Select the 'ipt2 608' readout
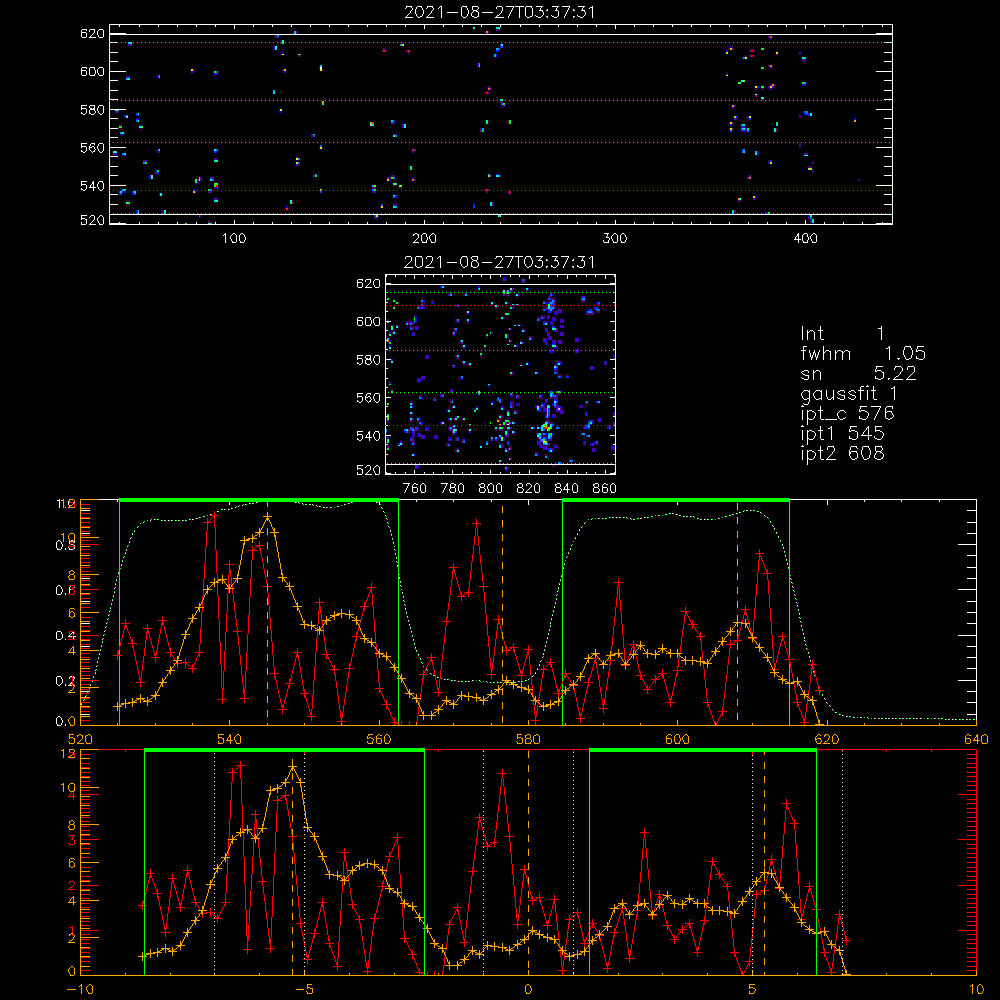This screenshot has height=1000, width=1000. pos(842,453)
